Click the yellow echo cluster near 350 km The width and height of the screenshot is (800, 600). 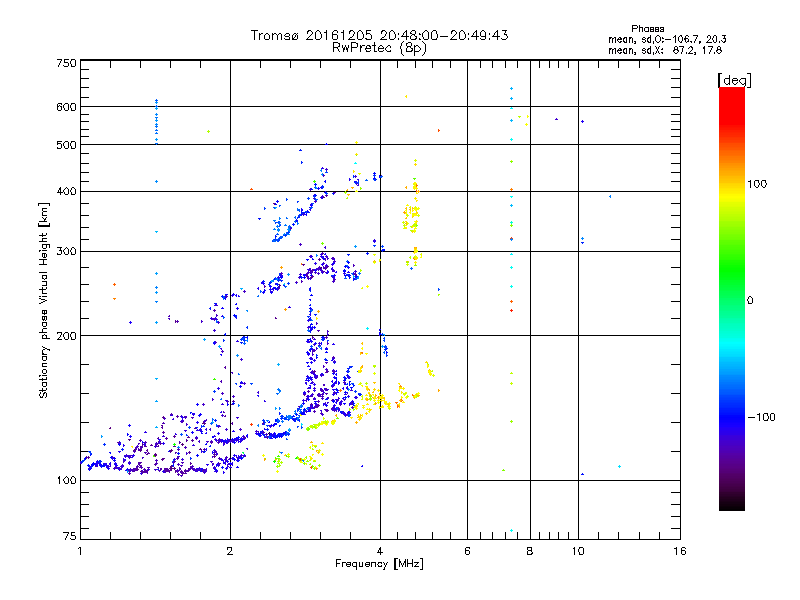[411, 218]
